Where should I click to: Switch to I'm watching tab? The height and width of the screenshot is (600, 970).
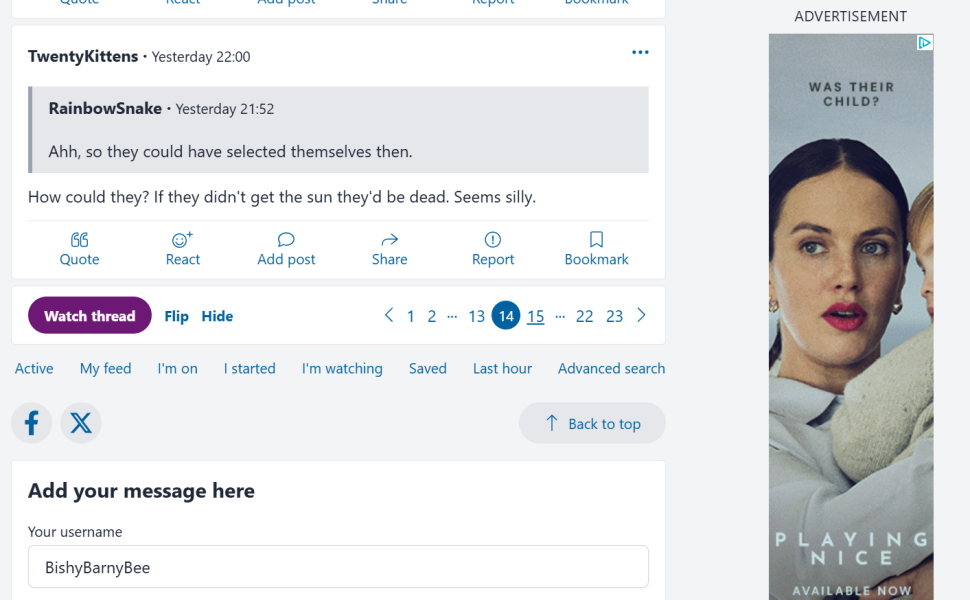click(x=342, y=369)
